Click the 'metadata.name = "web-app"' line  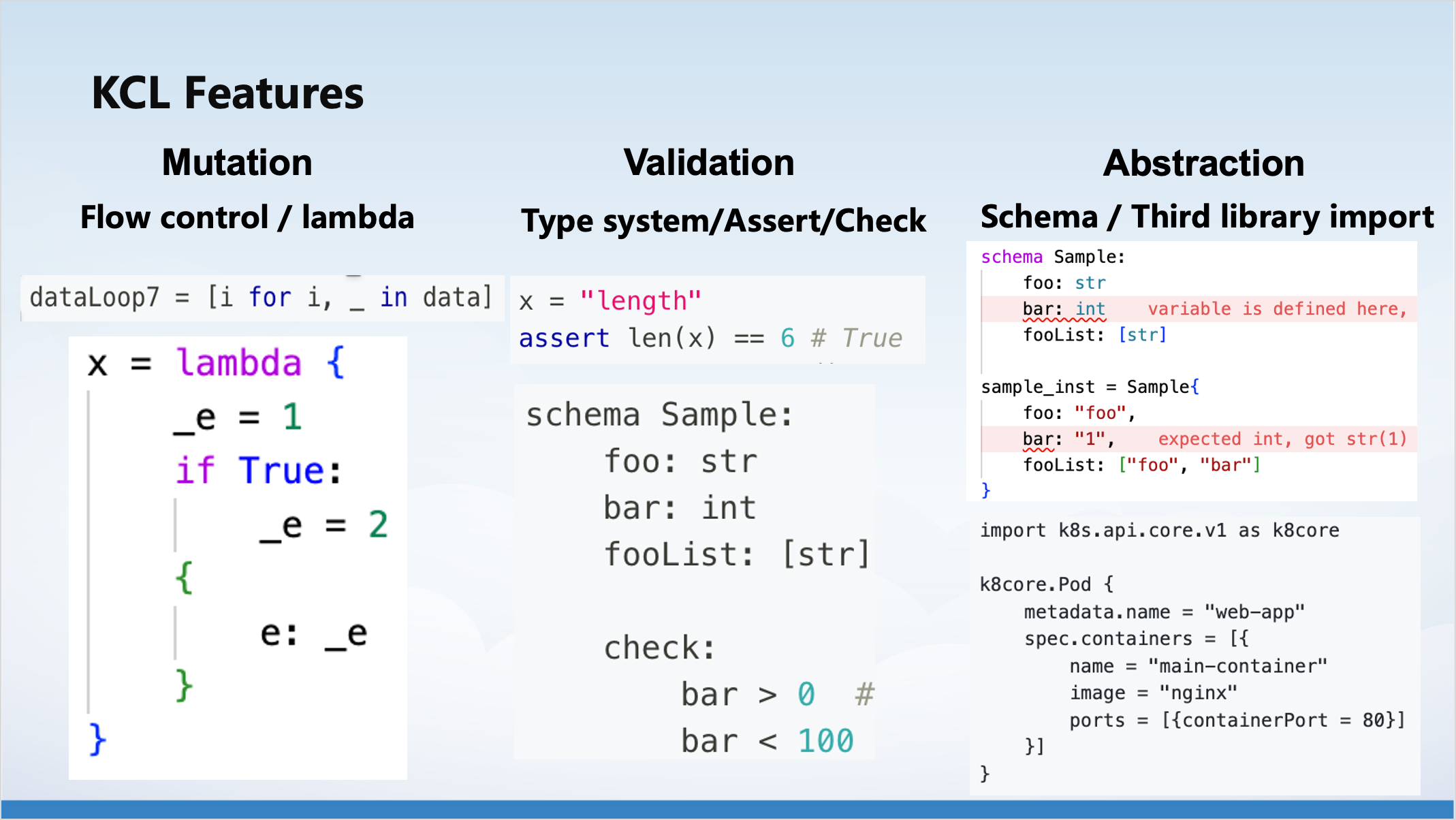point(1164,612)
